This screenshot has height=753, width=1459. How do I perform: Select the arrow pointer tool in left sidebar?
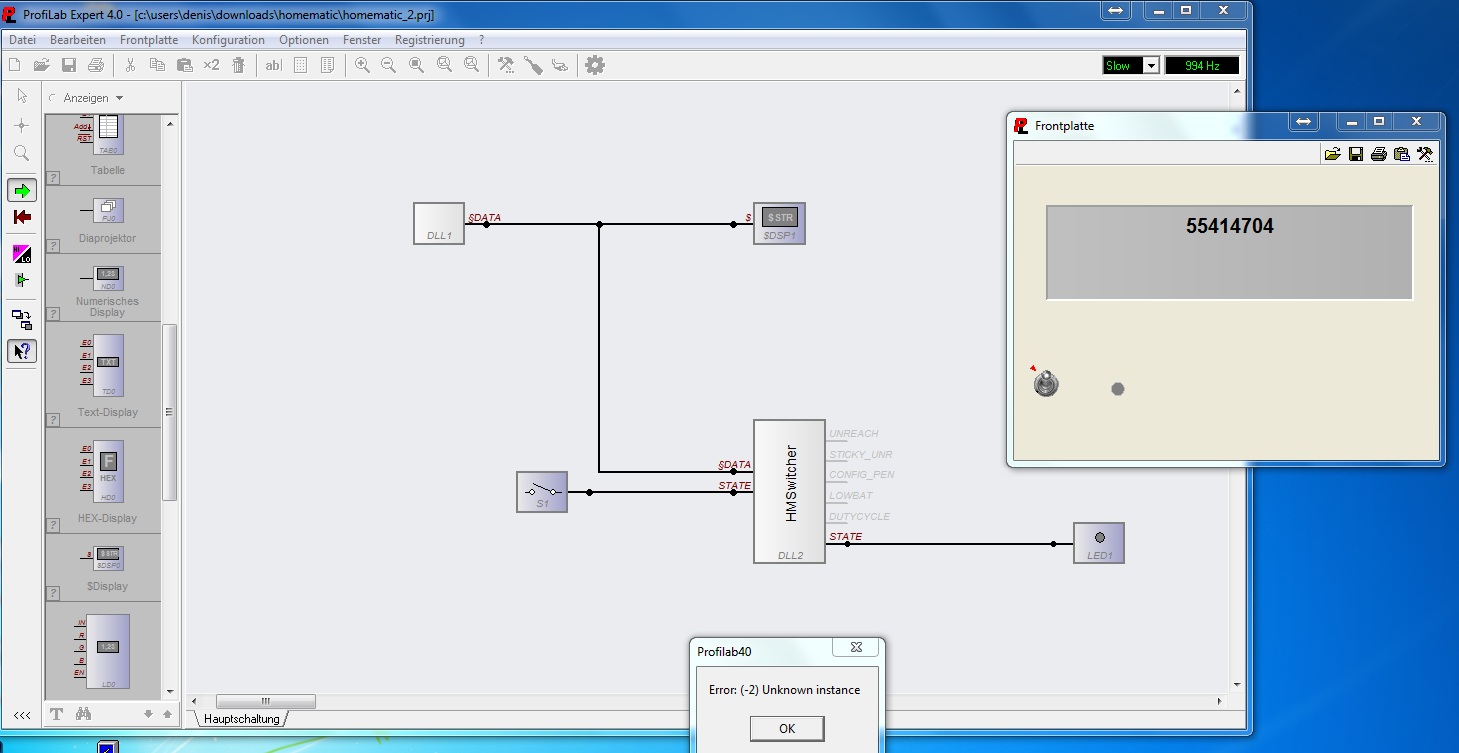pos(22,96)
